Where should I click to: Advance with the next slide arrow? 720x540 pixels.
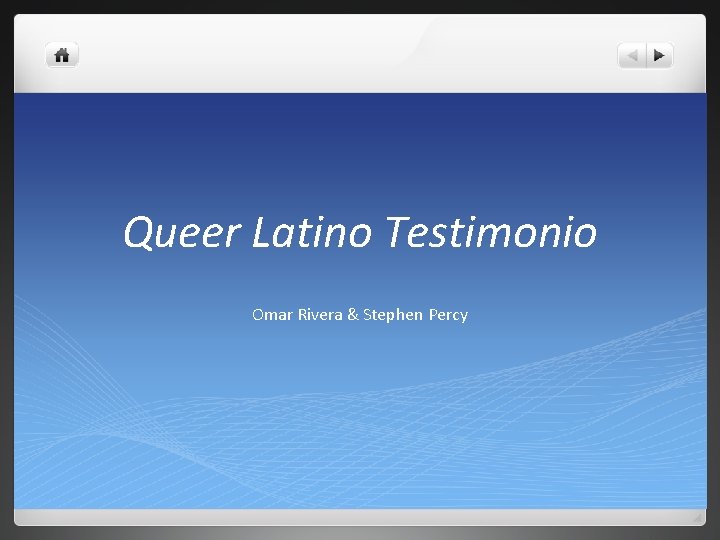660,56
